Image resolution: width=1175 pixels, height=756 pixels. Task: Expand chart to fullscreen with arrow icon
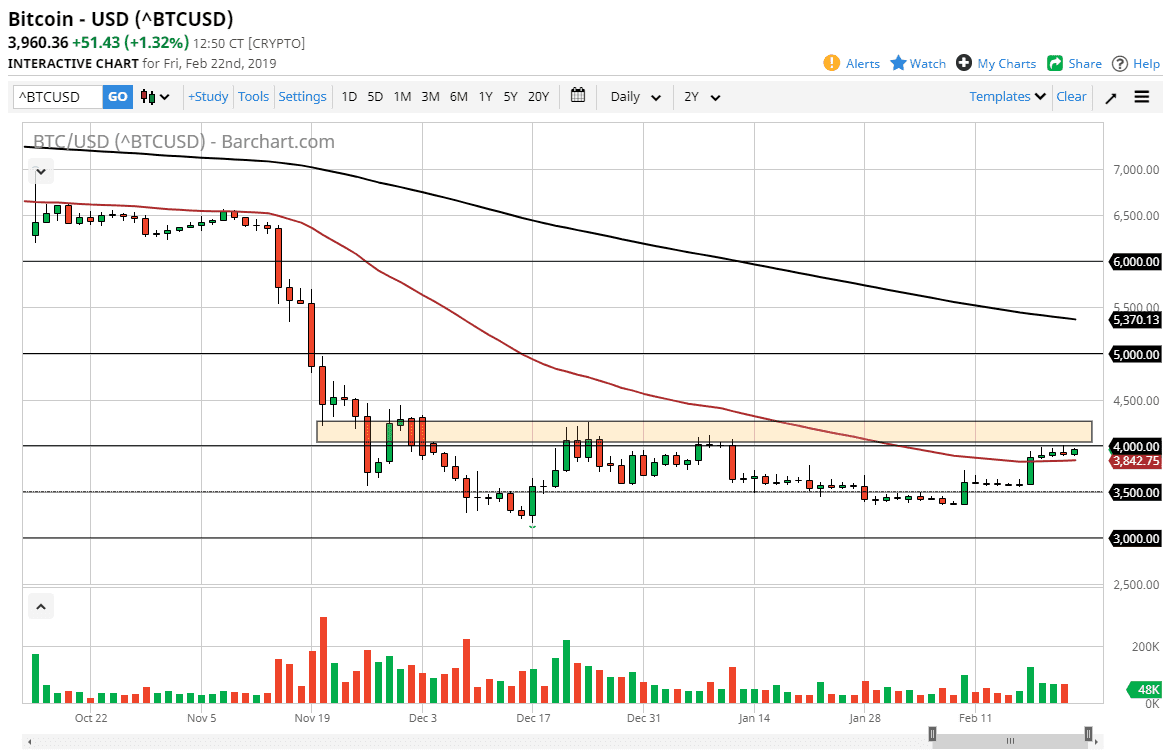[1111, 96]
